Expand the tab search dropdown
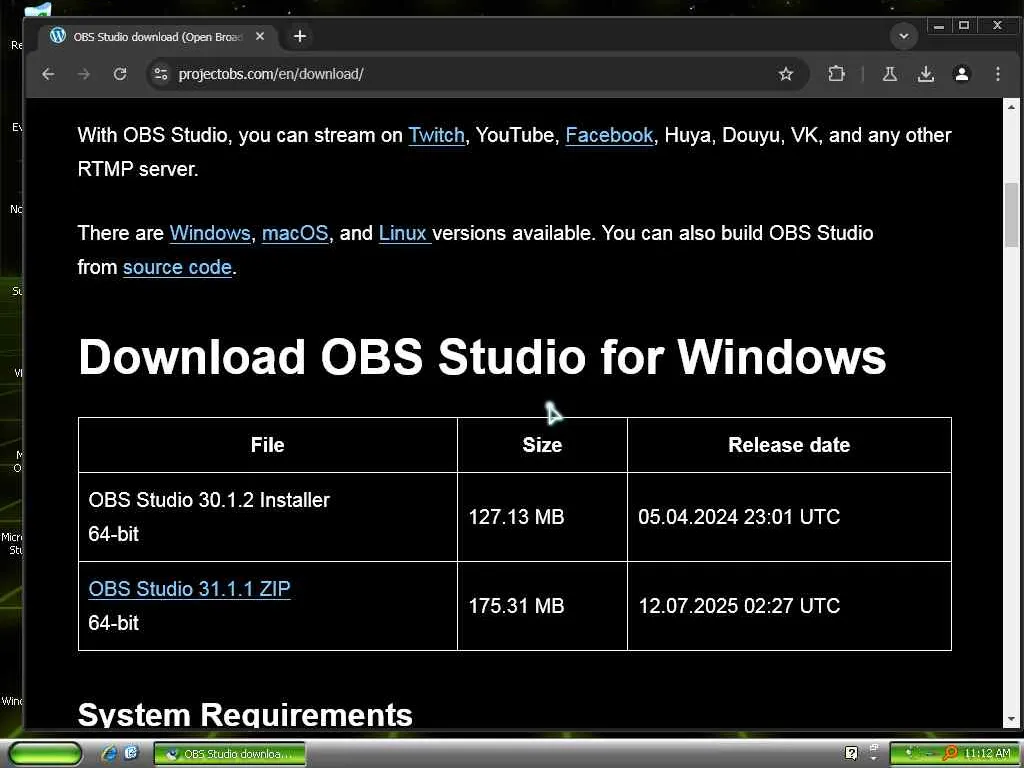Viewport: 1024px width, 768px height. click(904, 36)
